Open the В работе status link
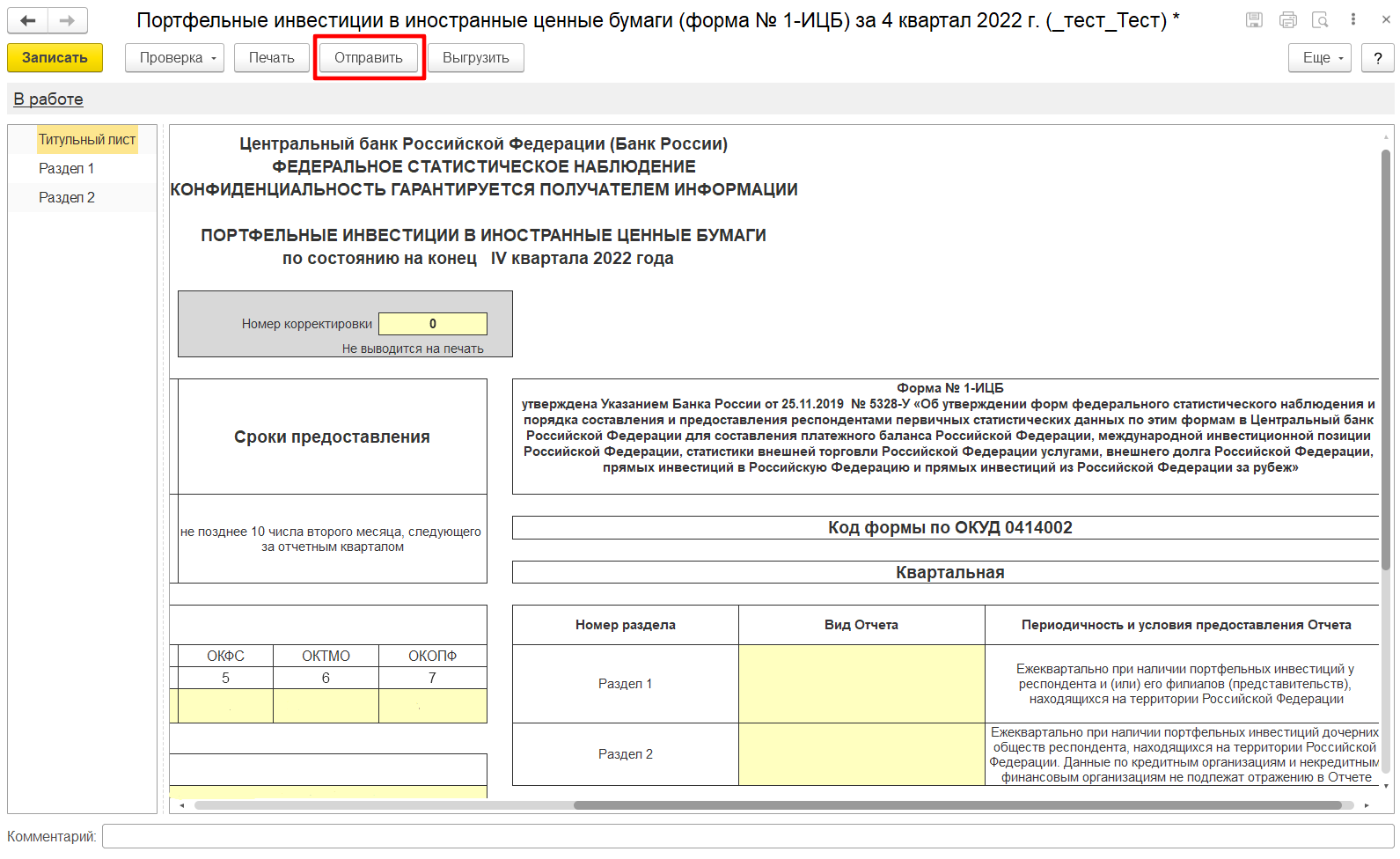 click(x=48, y=99)
